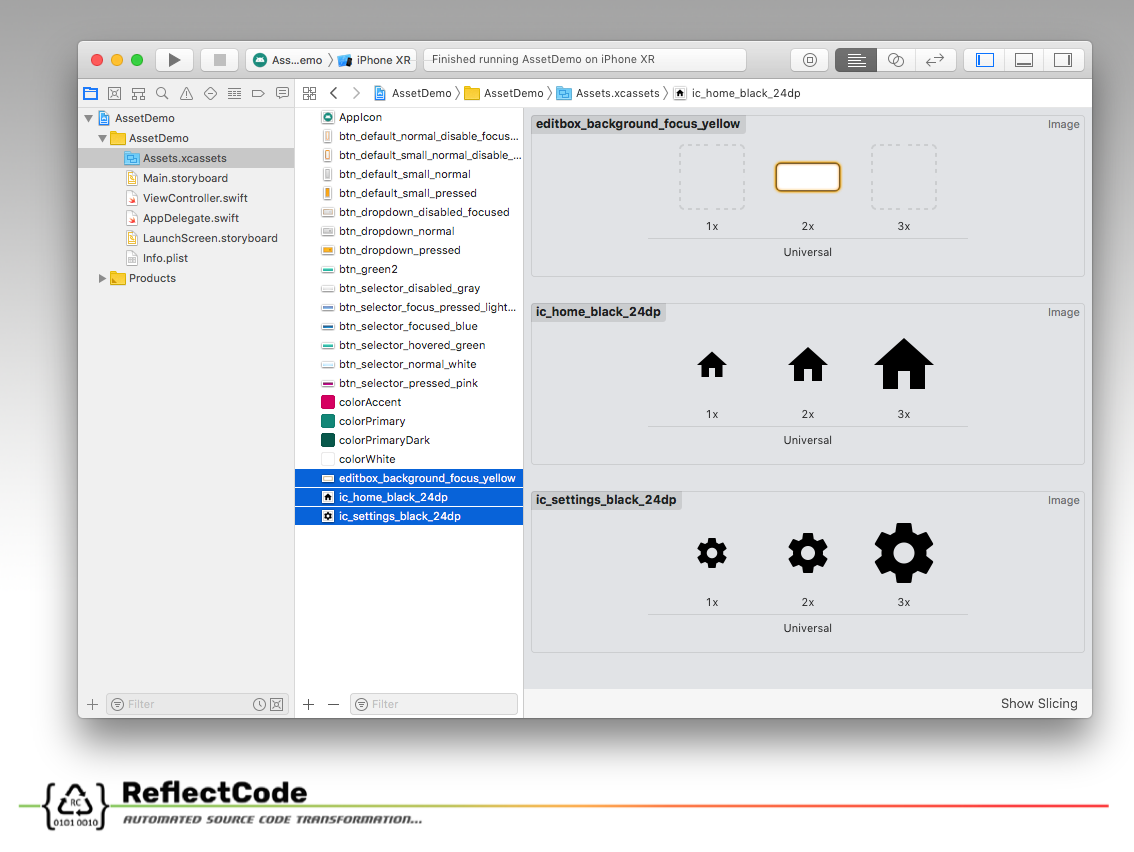
Task: Run the AssetDemo scheme with Play button
Action: [174, 60]
